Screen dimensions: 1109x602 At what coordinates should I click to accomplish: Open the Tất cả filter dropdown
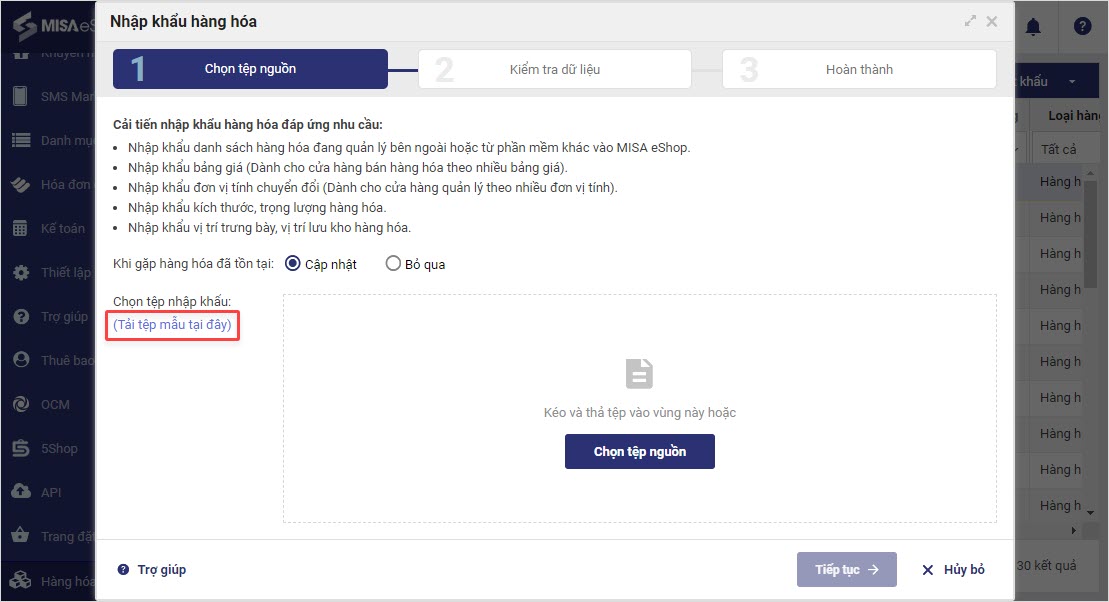(1058, 150)
